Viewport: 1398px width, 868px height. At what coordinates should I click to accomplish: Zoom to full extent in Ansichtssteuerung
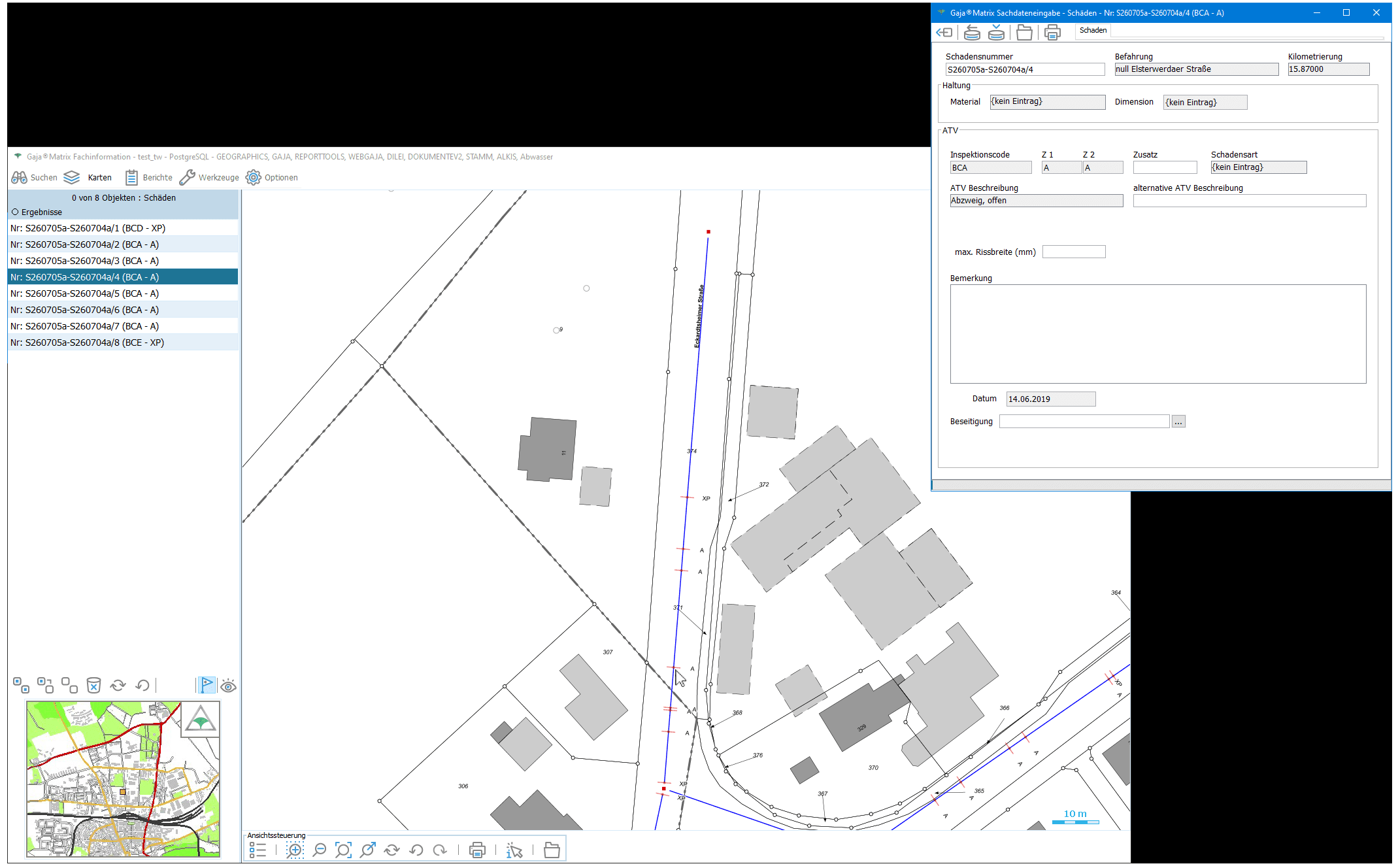pyautogui.click(x=343, y=850)
